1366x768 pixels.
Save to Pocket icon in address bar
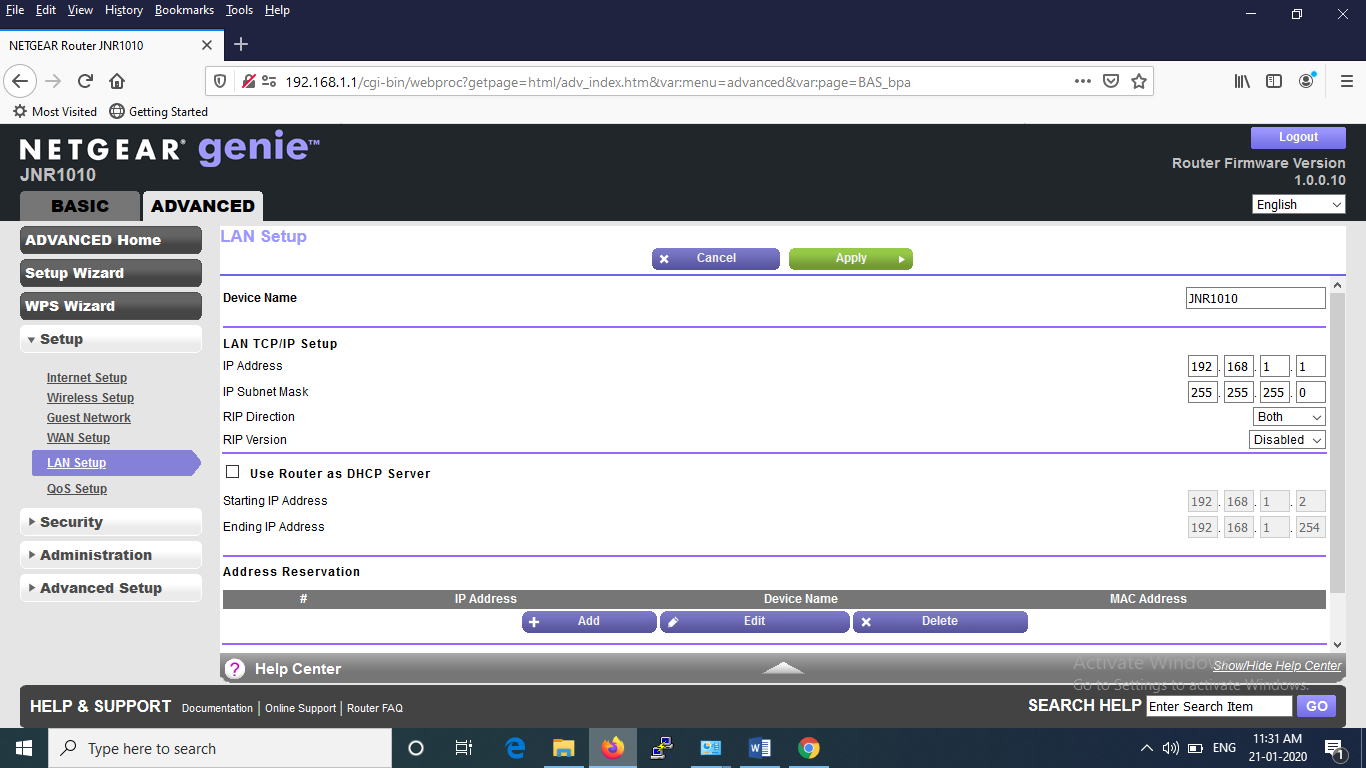coord(1111,81)
